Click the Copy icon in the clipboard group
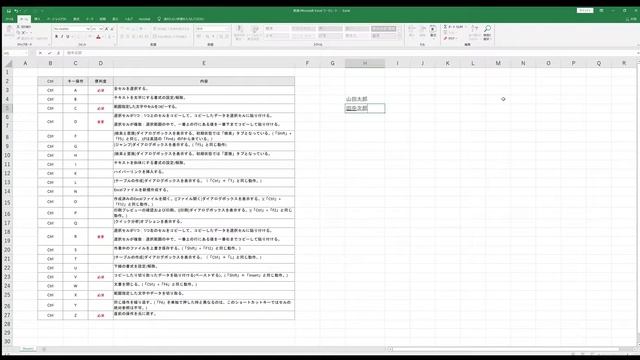This screenshot has width=640, height=360. point(18,32)
